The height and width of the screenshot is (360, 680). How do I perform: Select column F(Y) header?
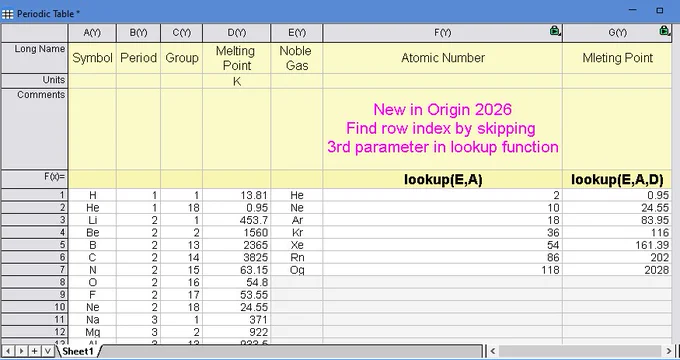coord(442,33)
